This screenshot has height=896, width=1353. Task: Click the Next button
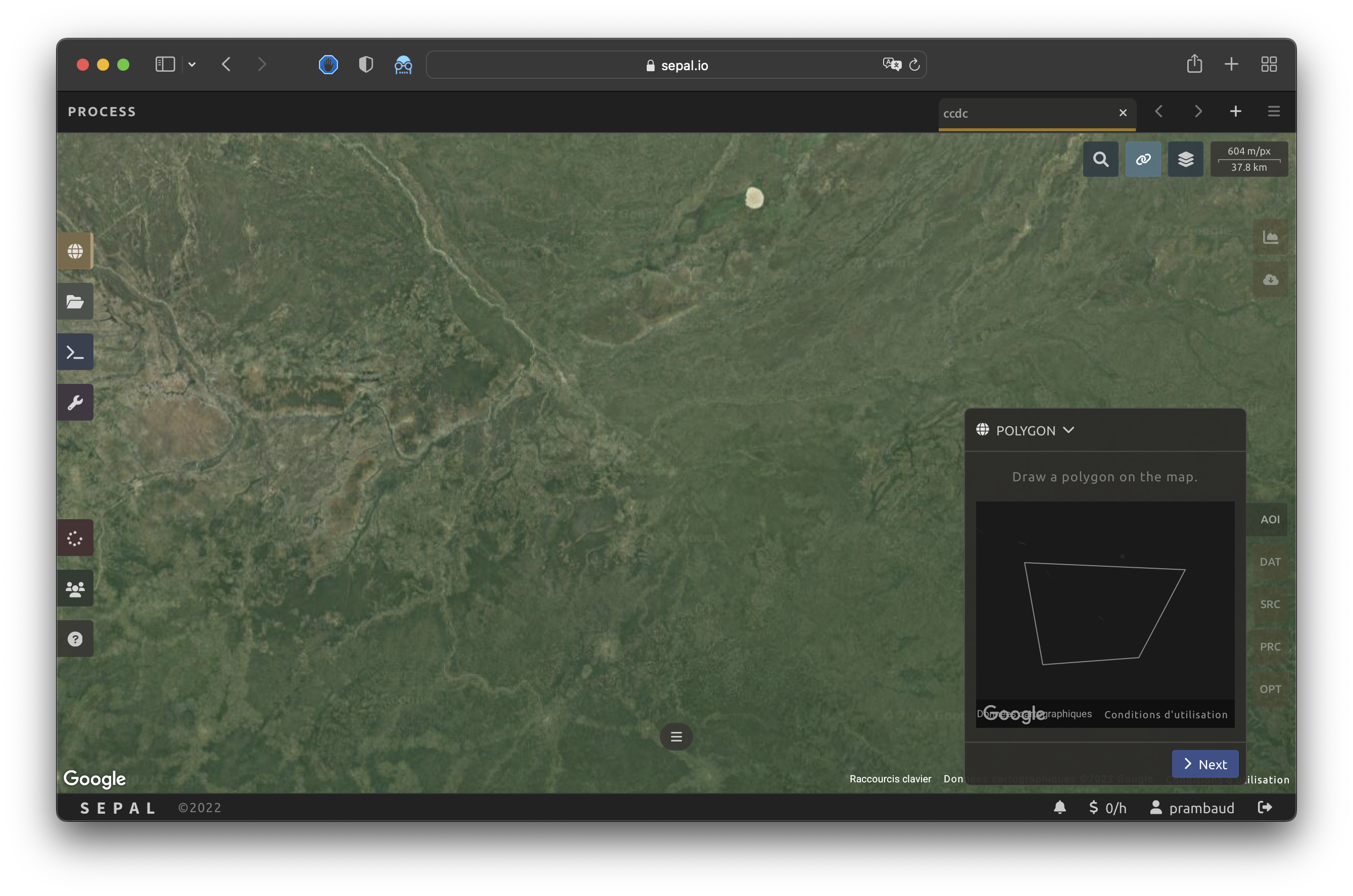(x=1205, y=764)
